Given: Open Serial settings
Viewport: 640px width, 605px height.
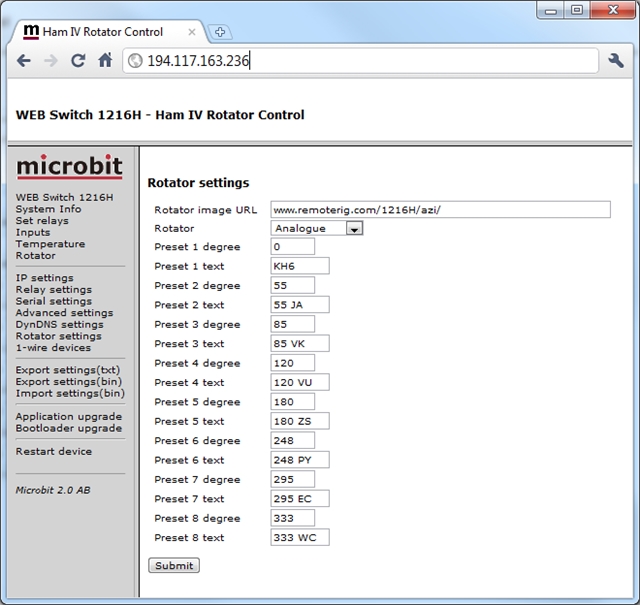Looking at the screenshot, I should point(54,301).
